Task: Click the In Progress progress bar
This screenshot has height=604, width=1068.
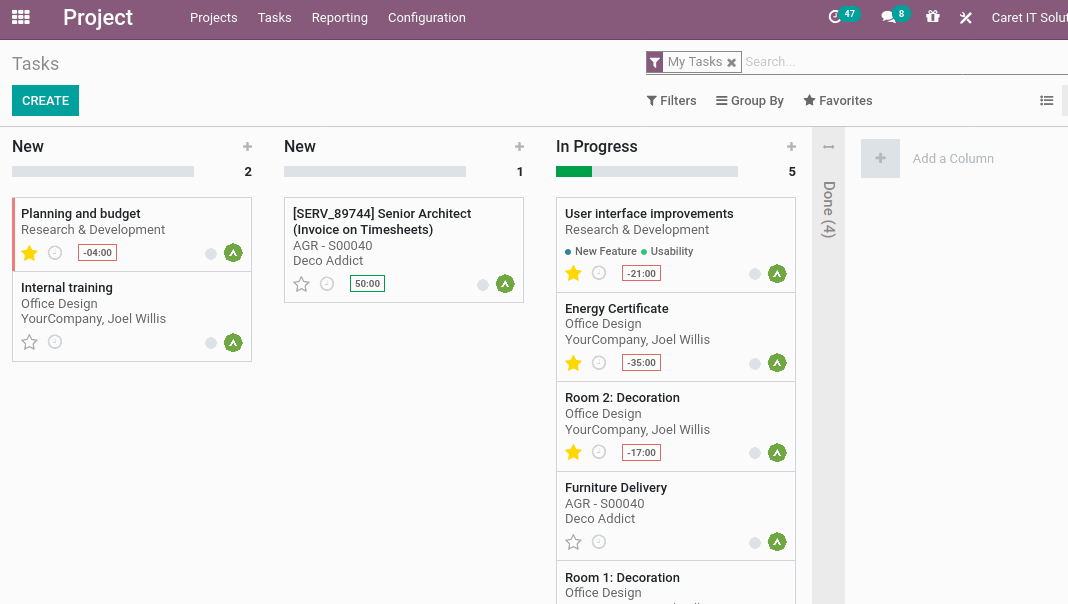Action: pos(645,171)
